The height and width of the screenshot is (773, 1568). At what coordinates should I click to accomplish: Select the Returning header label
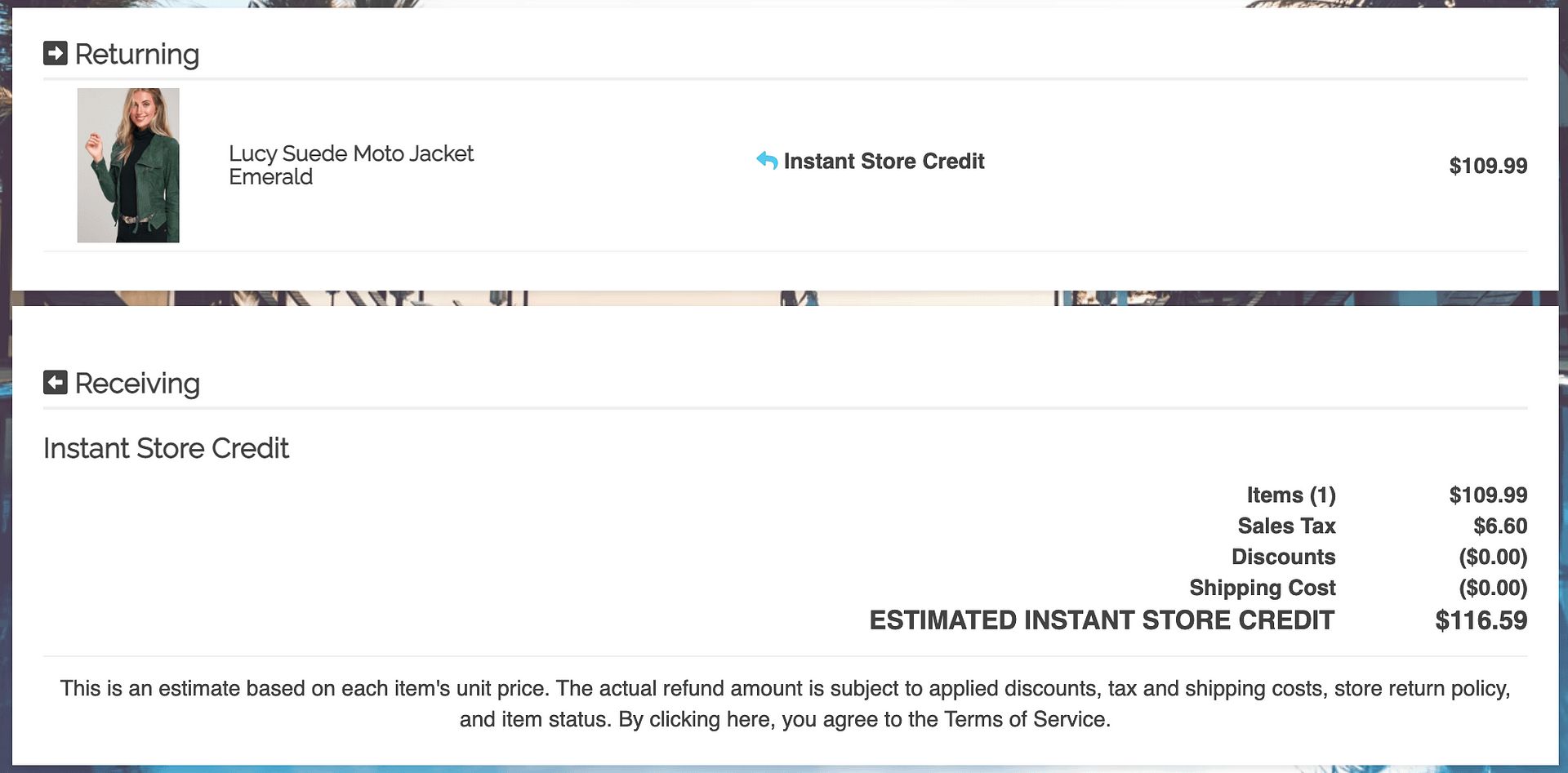click(137, 54)
